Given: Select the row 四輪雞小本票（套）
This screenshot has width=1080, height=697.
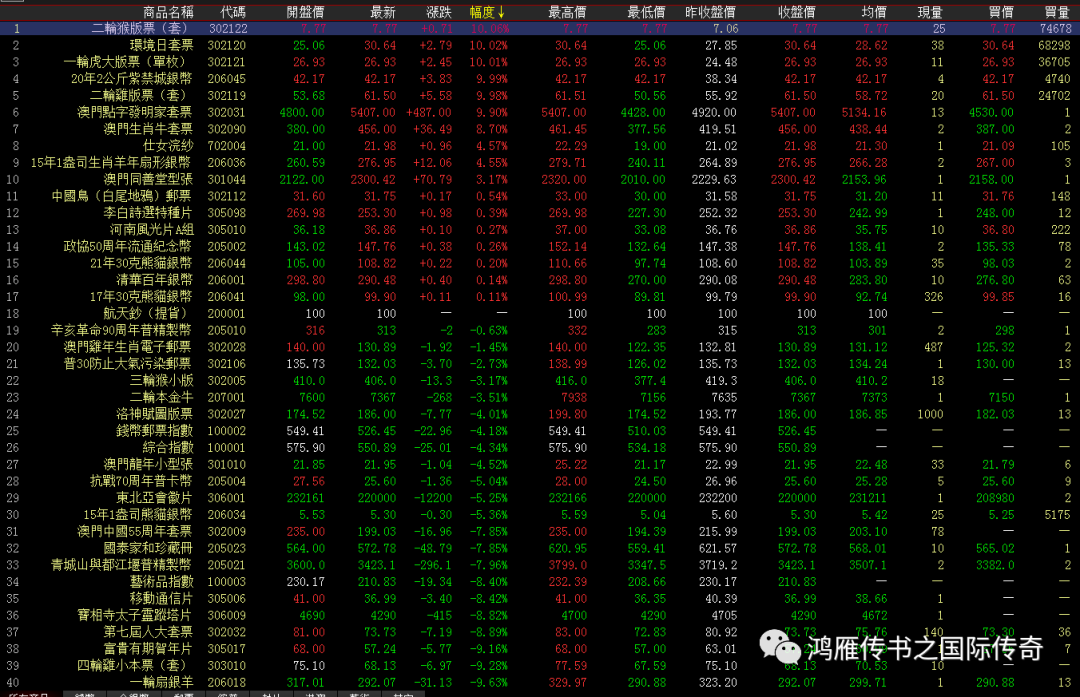Looking at the screenshot, I should pyautogui.click(x=540, y=665).
